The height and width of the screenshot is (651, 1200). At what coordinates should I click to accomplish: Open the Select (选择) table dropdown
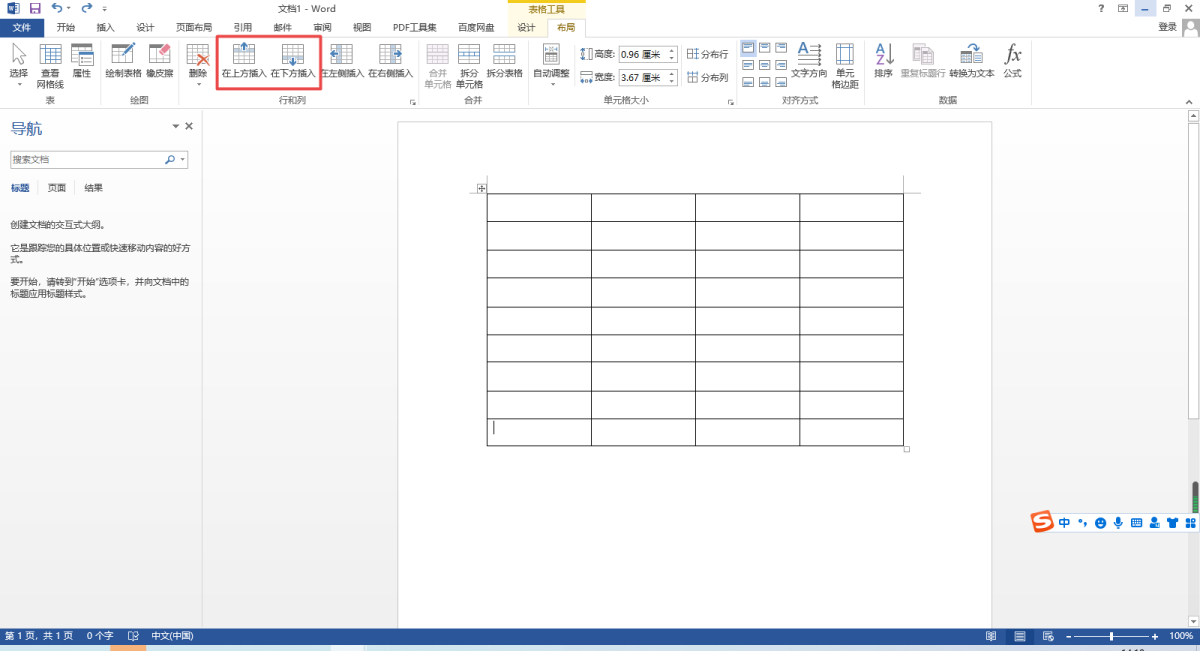[x=18, y=65]
